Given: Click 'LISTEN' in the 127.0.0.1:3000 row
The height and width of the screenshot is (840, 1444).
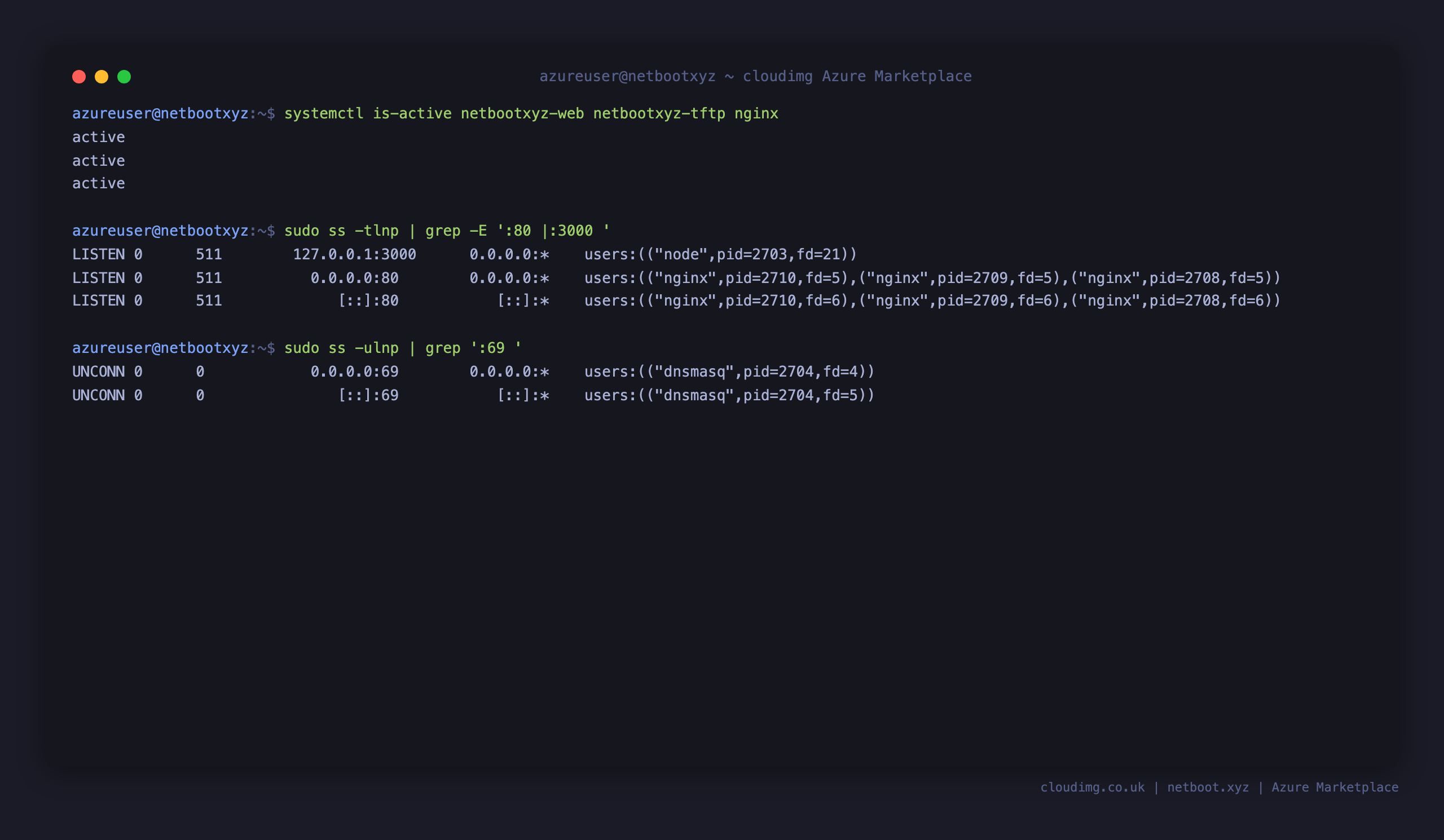Looking at the screenshot, I should point(99,254).
